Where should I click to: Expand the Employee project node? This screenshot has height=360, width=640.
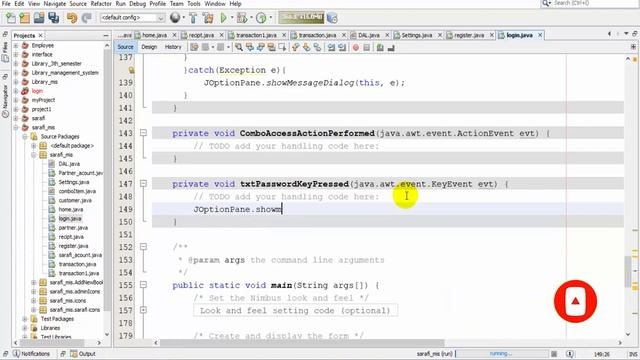[16, 45]
